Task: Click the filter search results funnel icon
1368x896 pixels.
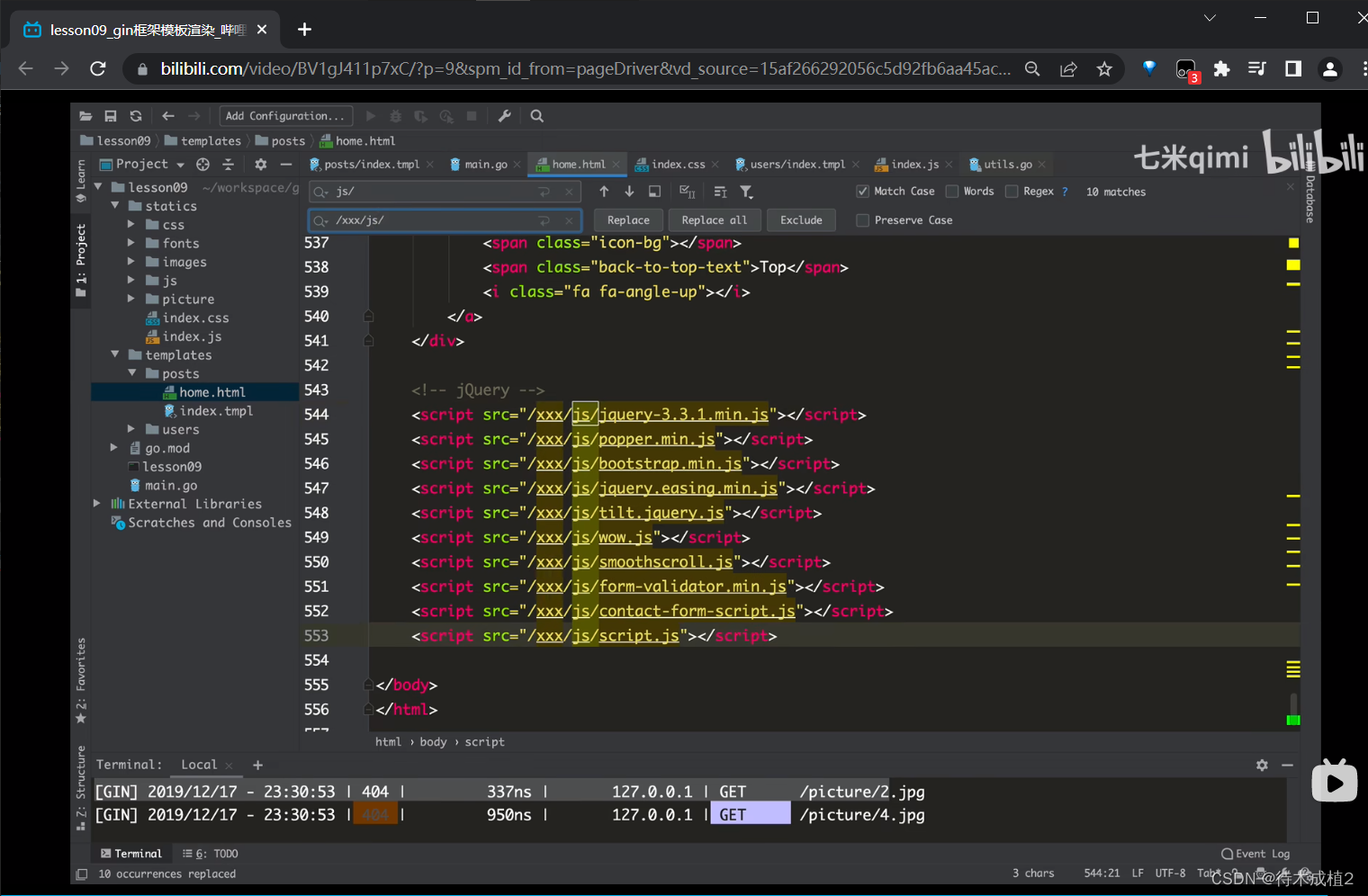Action: coord(746,192)
